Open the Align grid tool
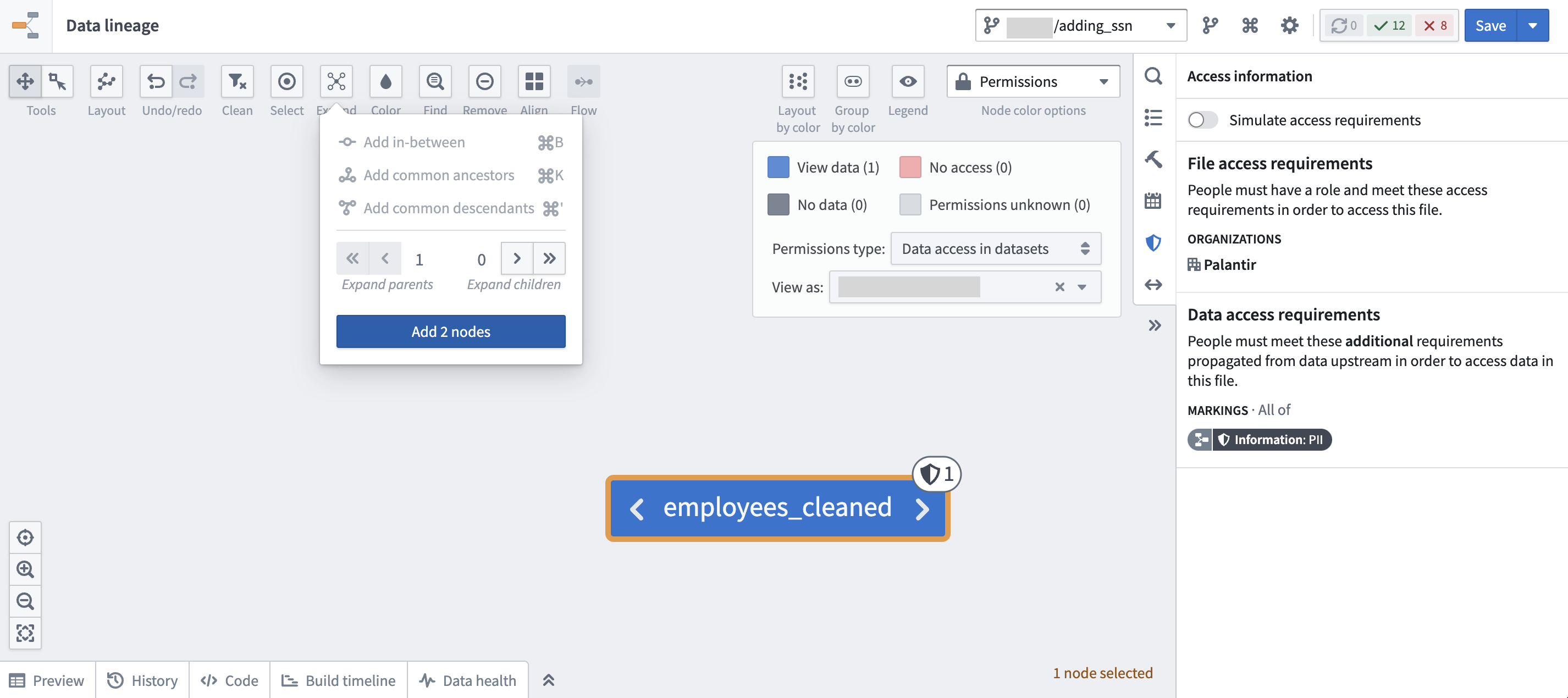1568x698 pixels. (534, 81)
